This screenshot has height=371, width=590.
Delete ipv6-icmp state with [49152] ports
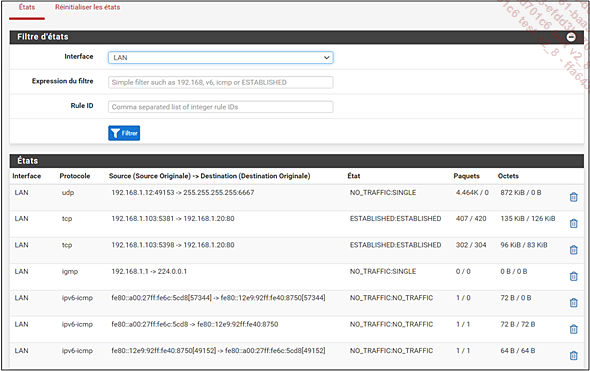coord(573,355)
